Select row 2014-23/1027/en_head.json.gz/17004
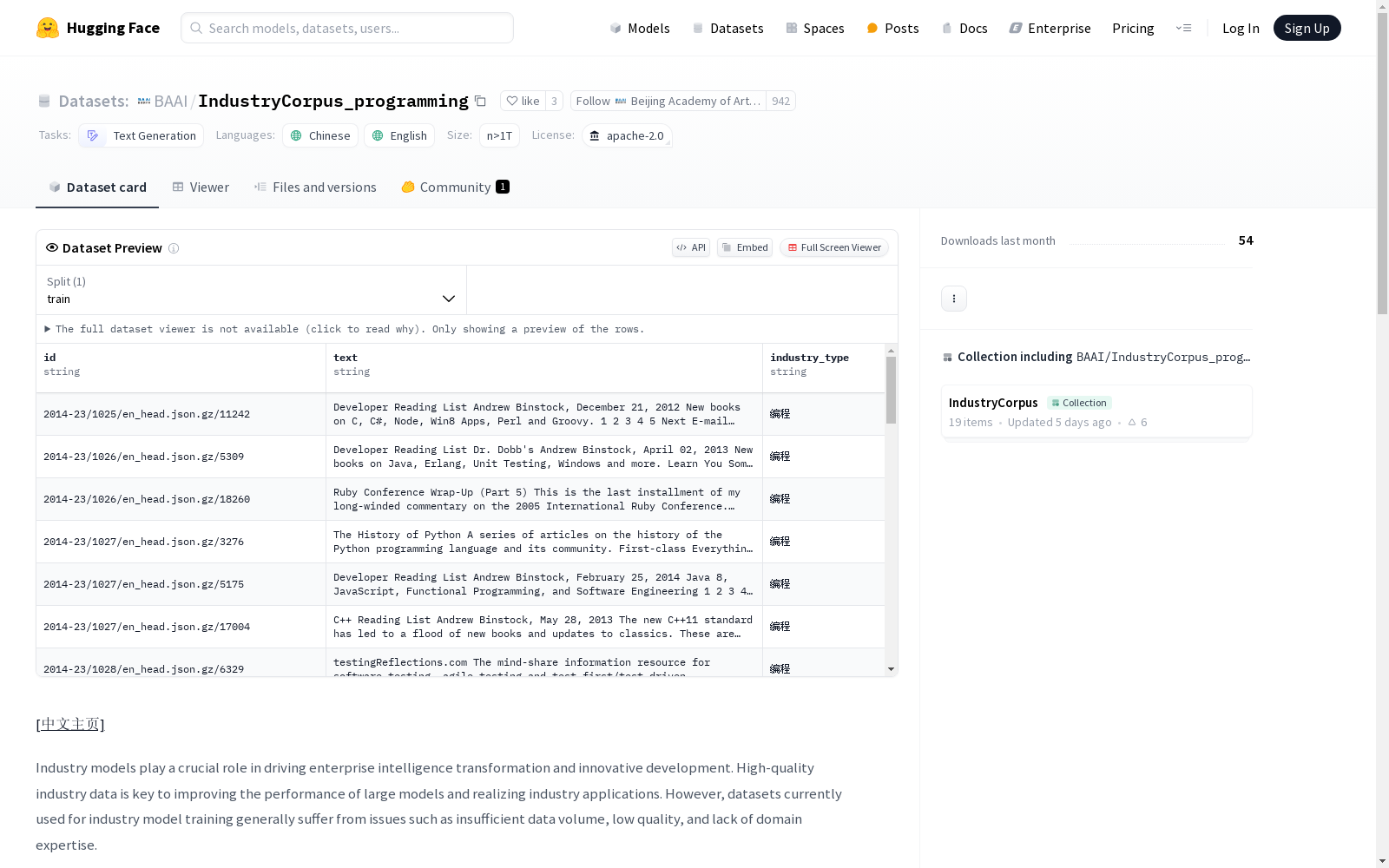The height and width of the screenshot is (868, 1389). tap(460, 627)
